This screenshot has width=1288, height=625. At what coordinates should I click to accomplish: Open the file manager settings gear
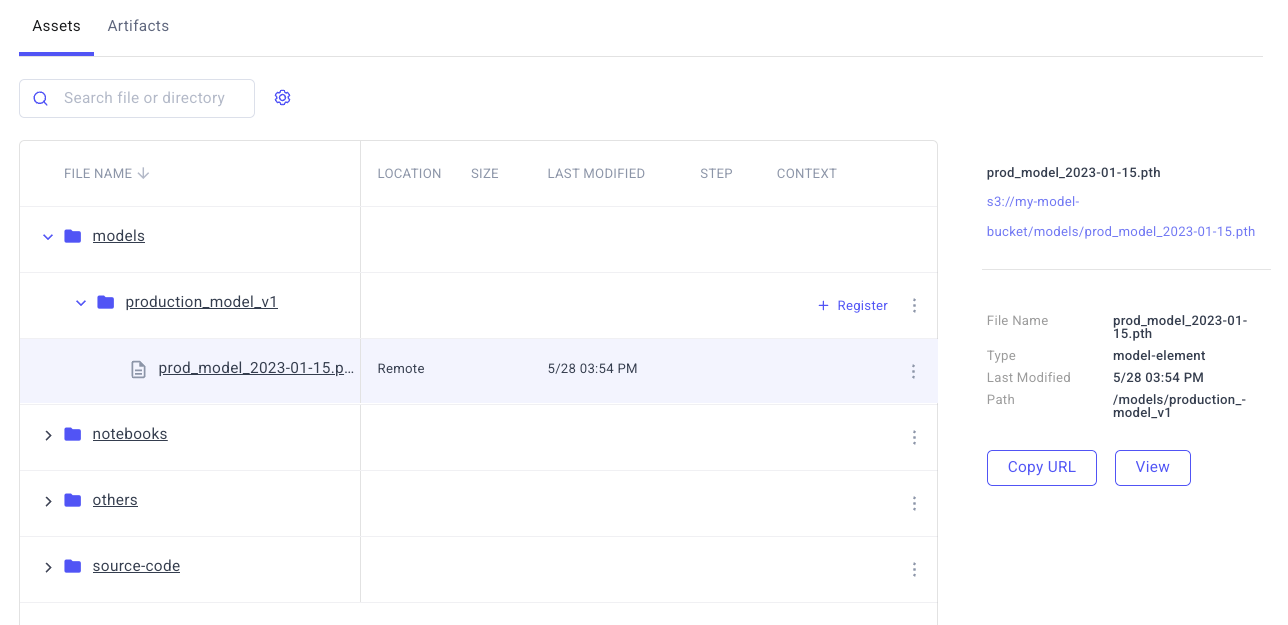[x=282, y=97]
